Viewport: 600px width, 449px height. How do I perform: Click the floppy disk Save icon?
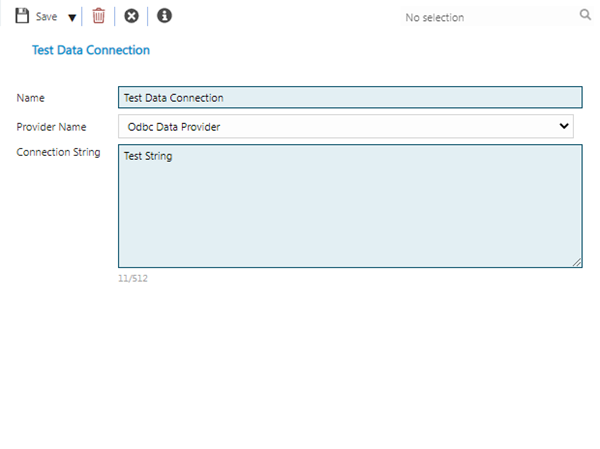pos(22,16)
